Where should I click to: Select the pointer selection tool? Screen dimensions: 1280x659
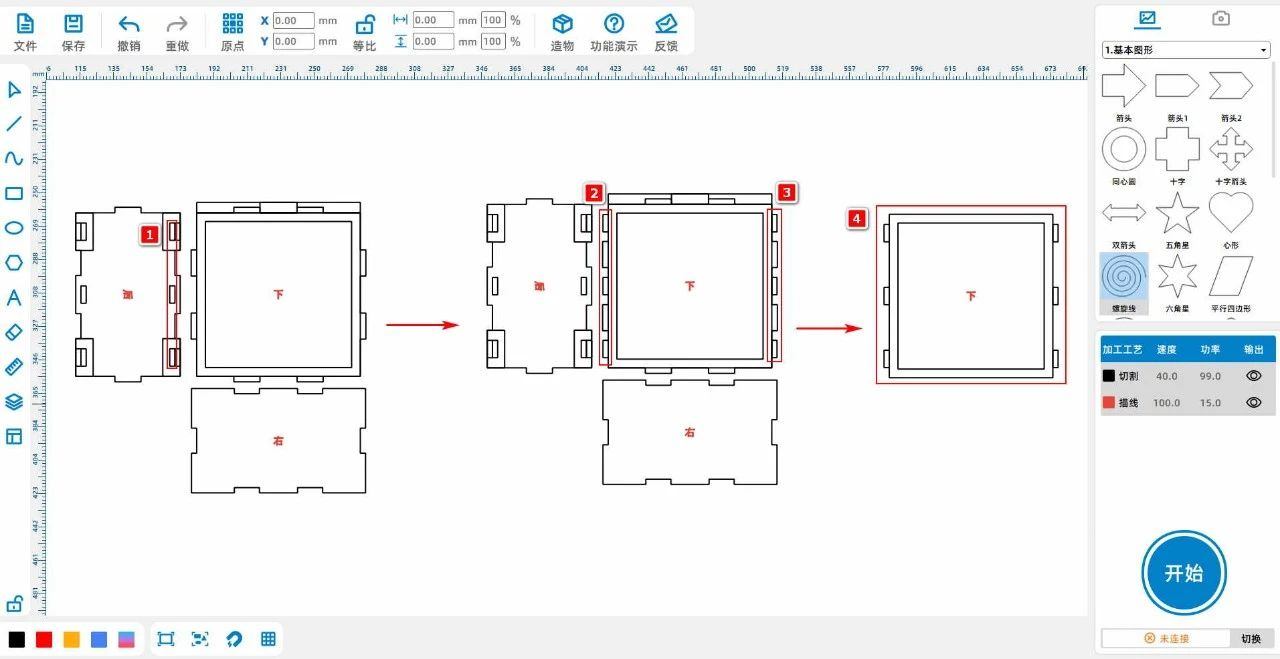point(14,90)
